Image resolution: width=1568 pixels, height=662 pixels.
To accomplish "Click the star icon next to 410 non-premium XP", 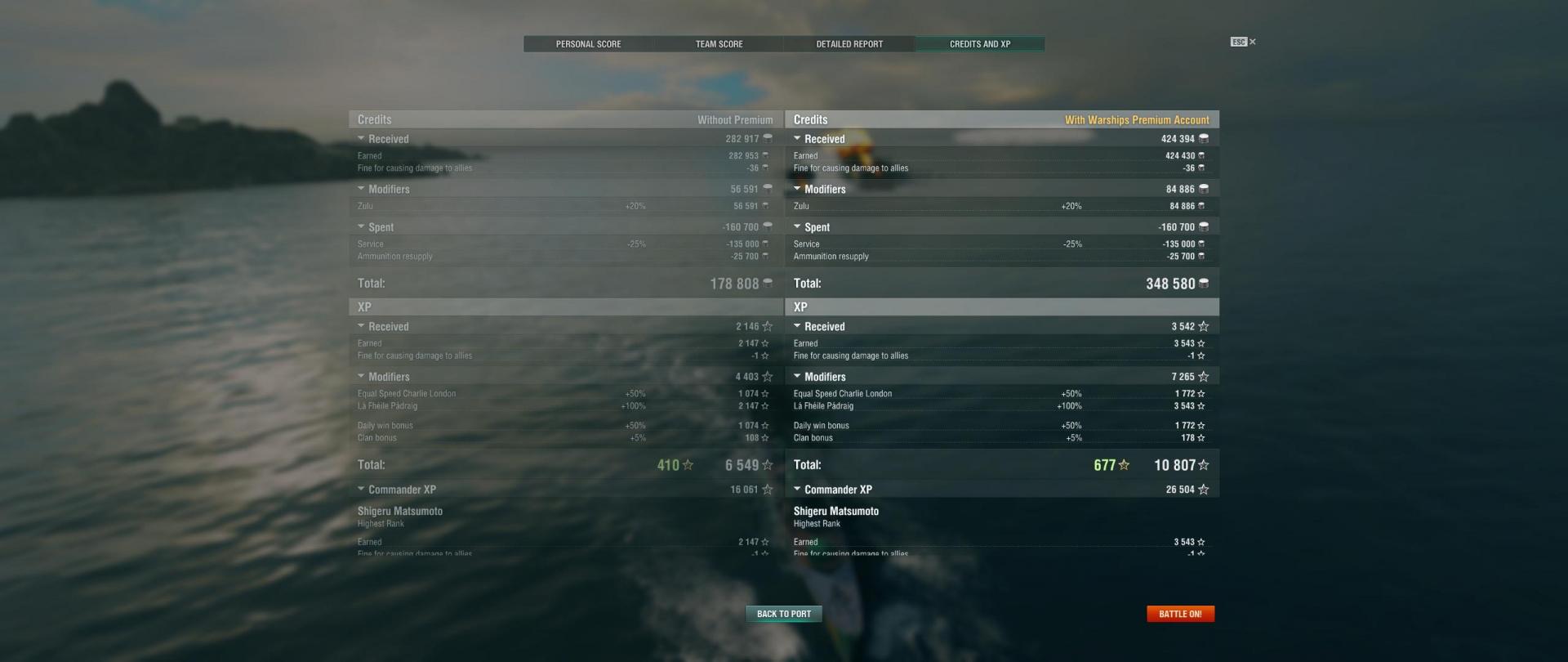I will coord(688,465).
